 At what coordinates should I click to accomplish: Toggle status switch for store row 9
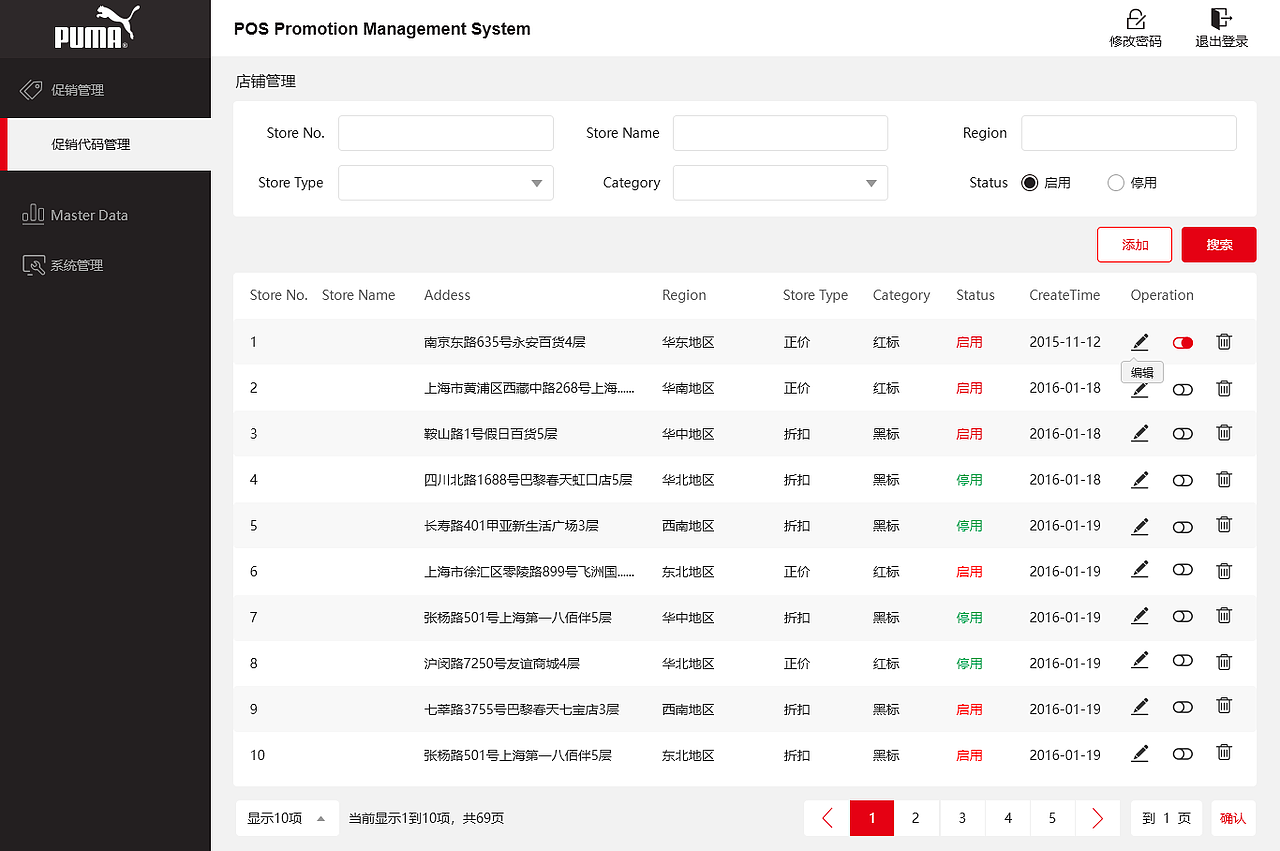(x=1183, y=707)
